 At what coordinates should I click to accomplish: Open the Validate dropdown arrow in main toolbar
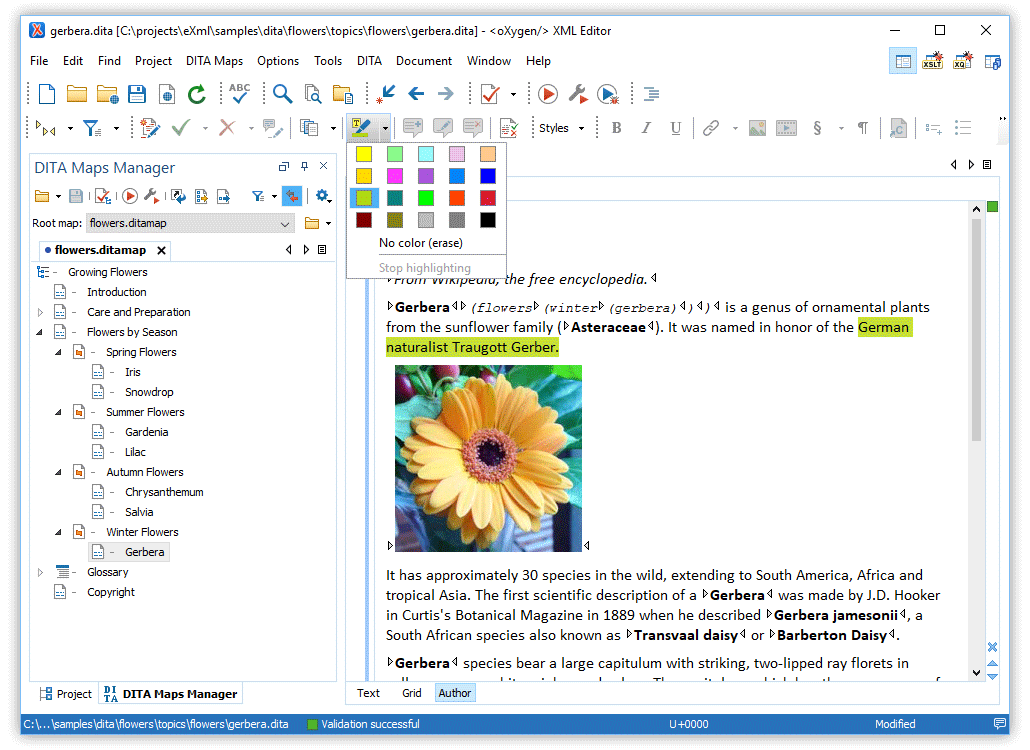513,94
